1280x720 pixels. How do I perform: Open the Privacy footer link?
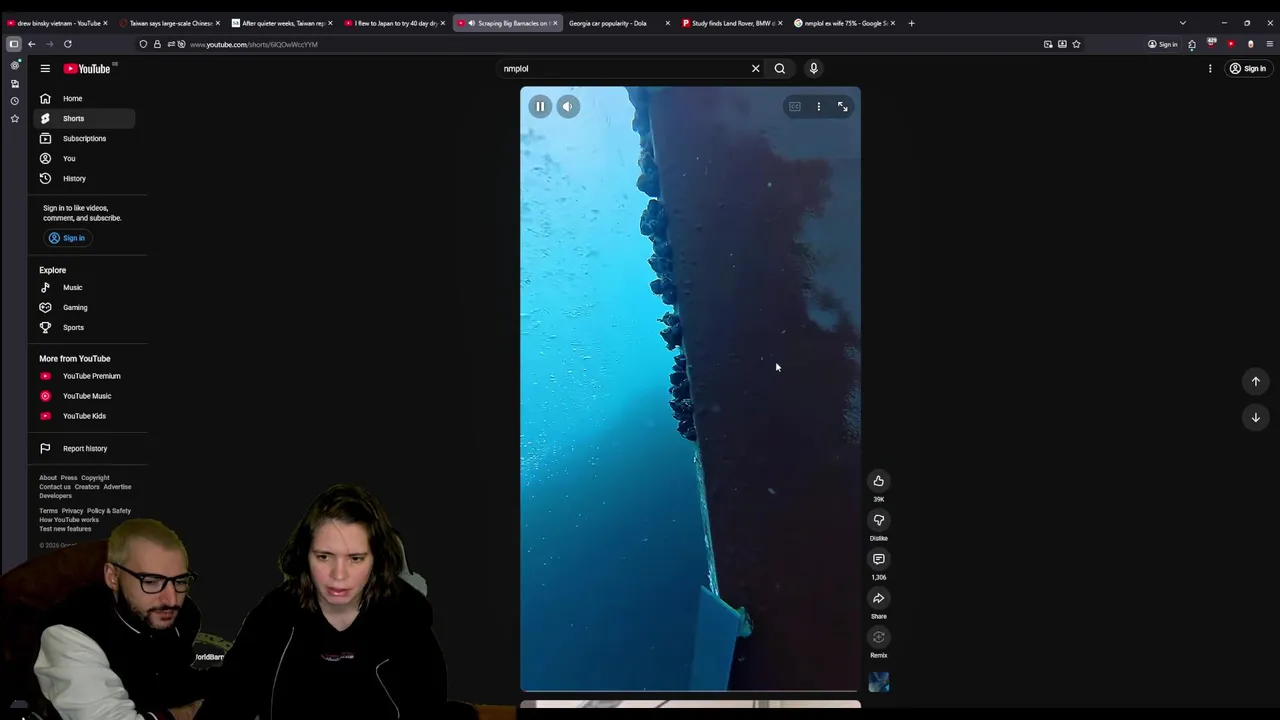click(x=72, y=511)
